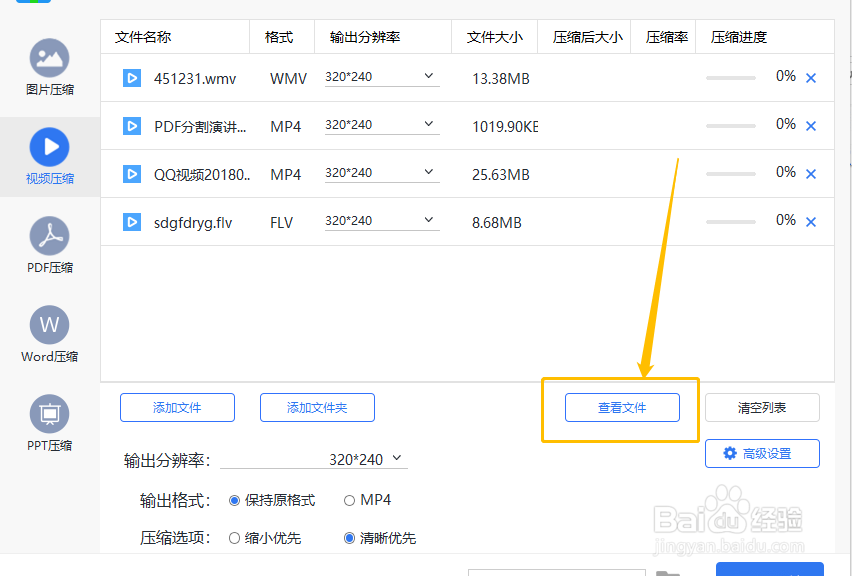The height and width of the screenshot is (576, 852).
Task: Select the file name 451231.wmv
Action: pos(195,79)
